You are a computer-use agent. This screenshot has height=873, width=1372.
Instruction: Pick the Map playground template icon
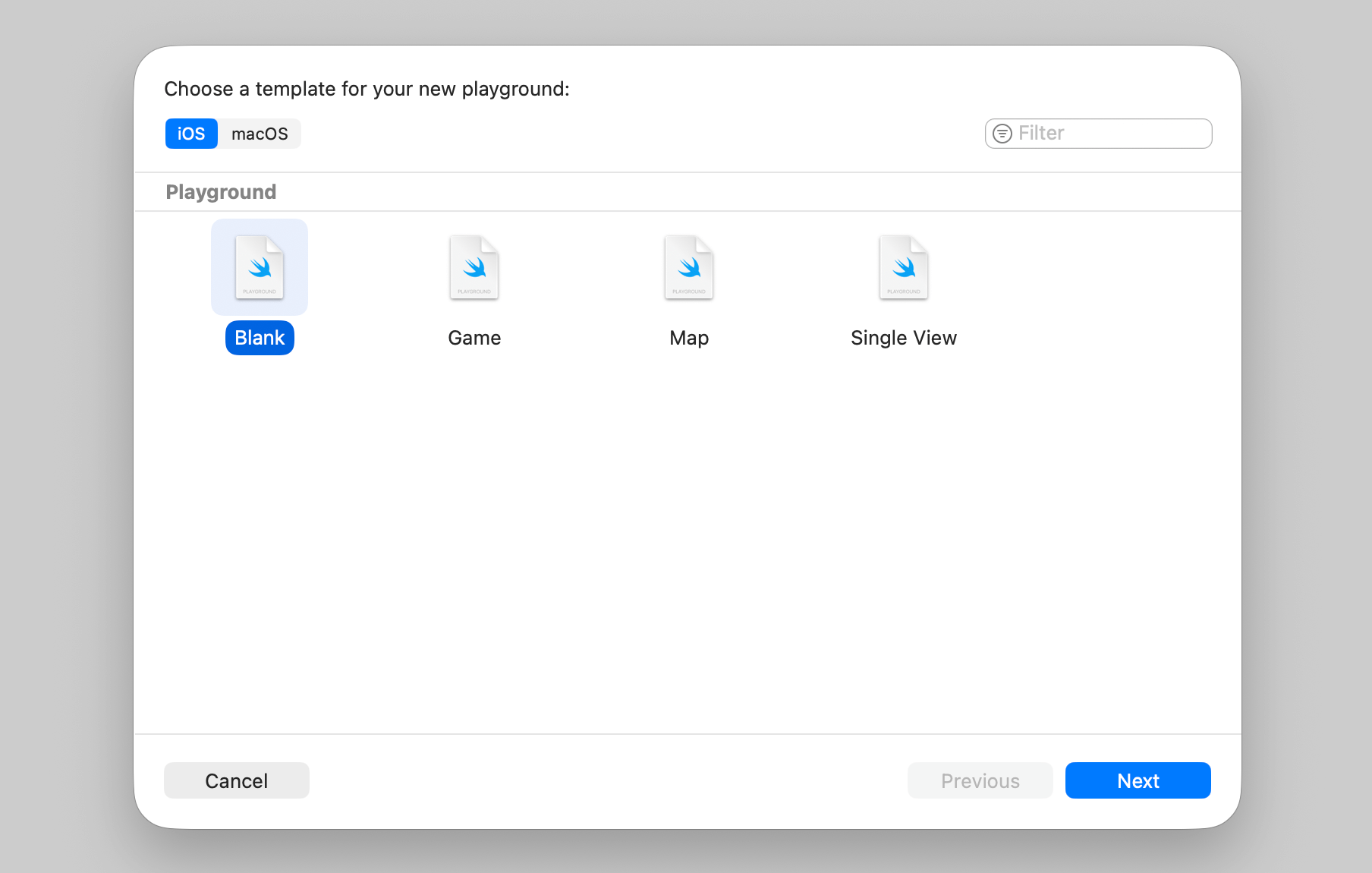[x=689, y=267]
